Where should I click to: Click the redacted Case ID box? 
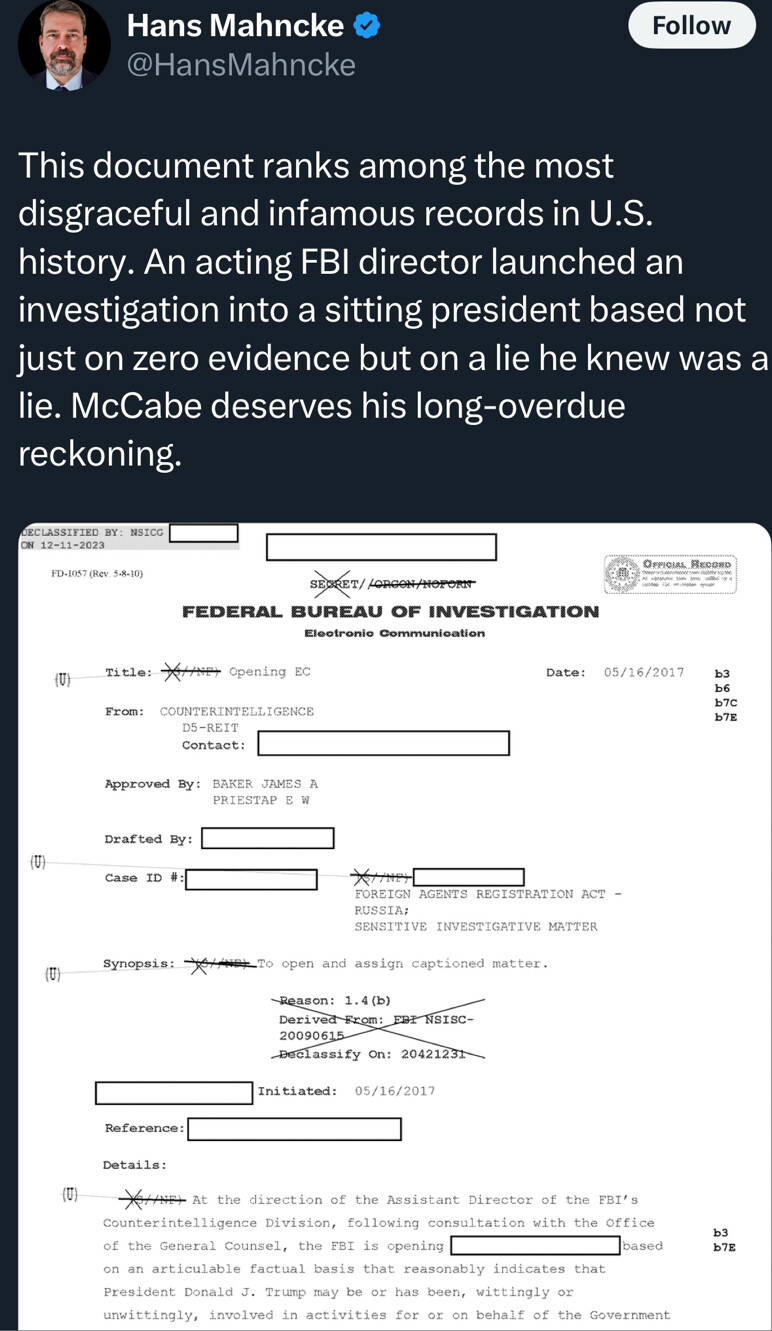(251, 879)
